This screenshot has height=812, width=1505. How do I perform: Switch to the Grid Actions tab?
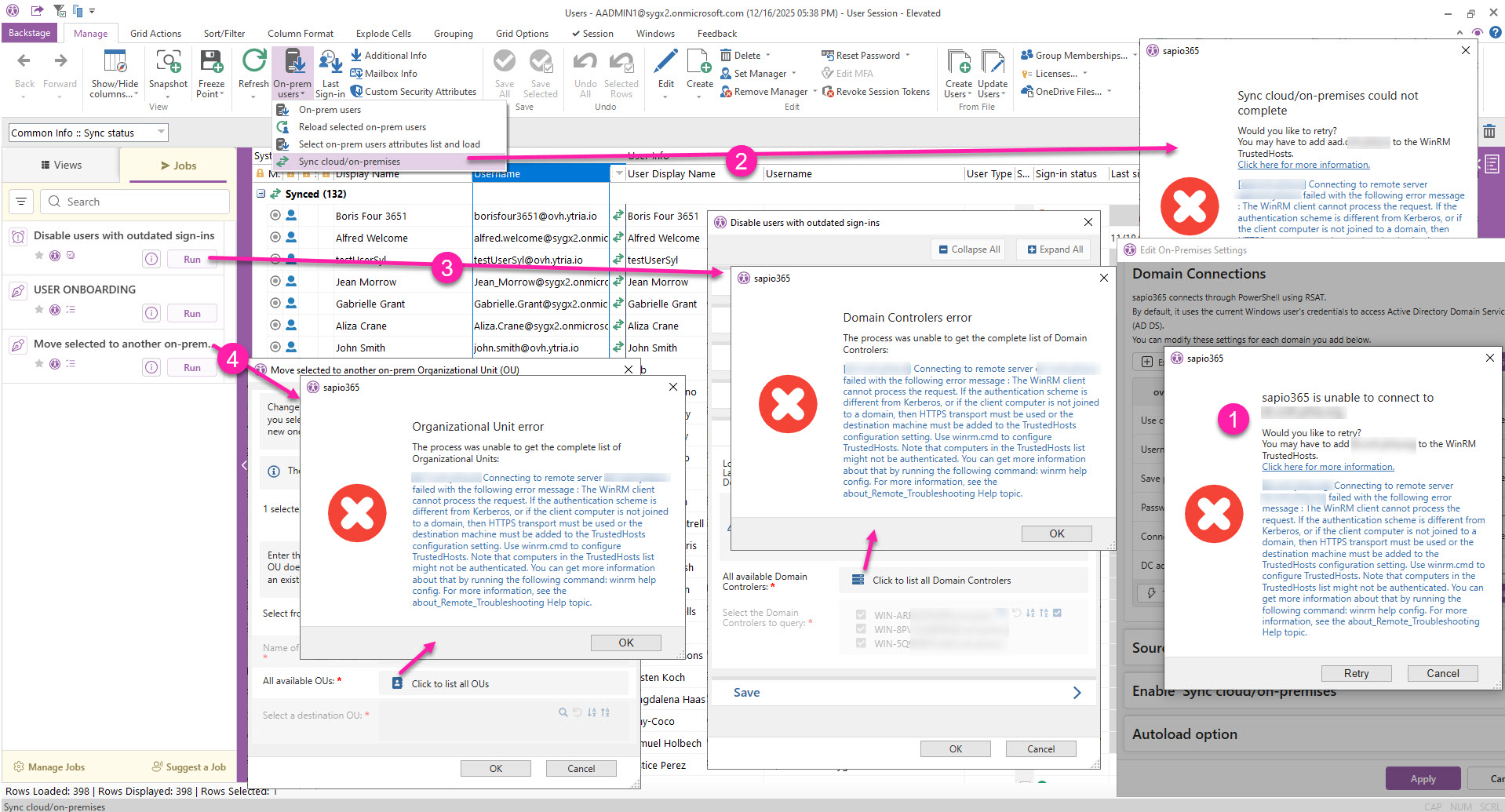pyautogui.click(x=155, y=34)
